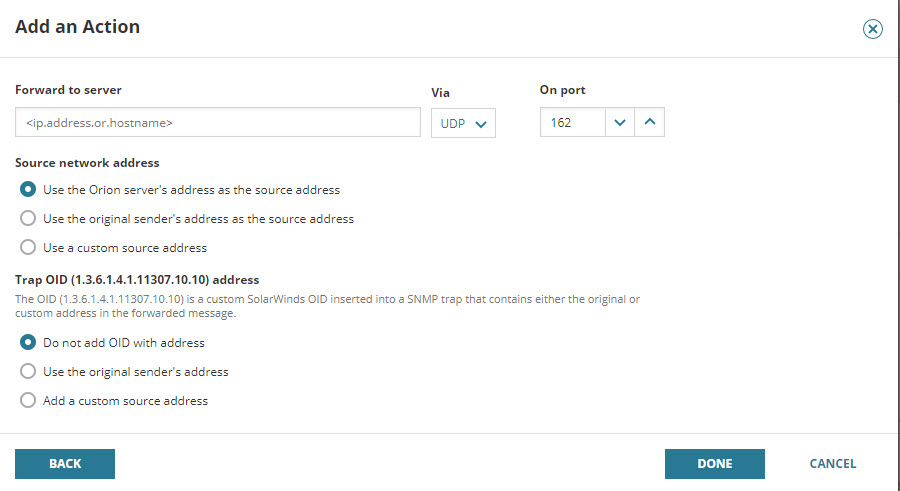Click the Forward to server label
This screenshot has height=491, width=900.
pyautogui.click(x=68, y=90)
